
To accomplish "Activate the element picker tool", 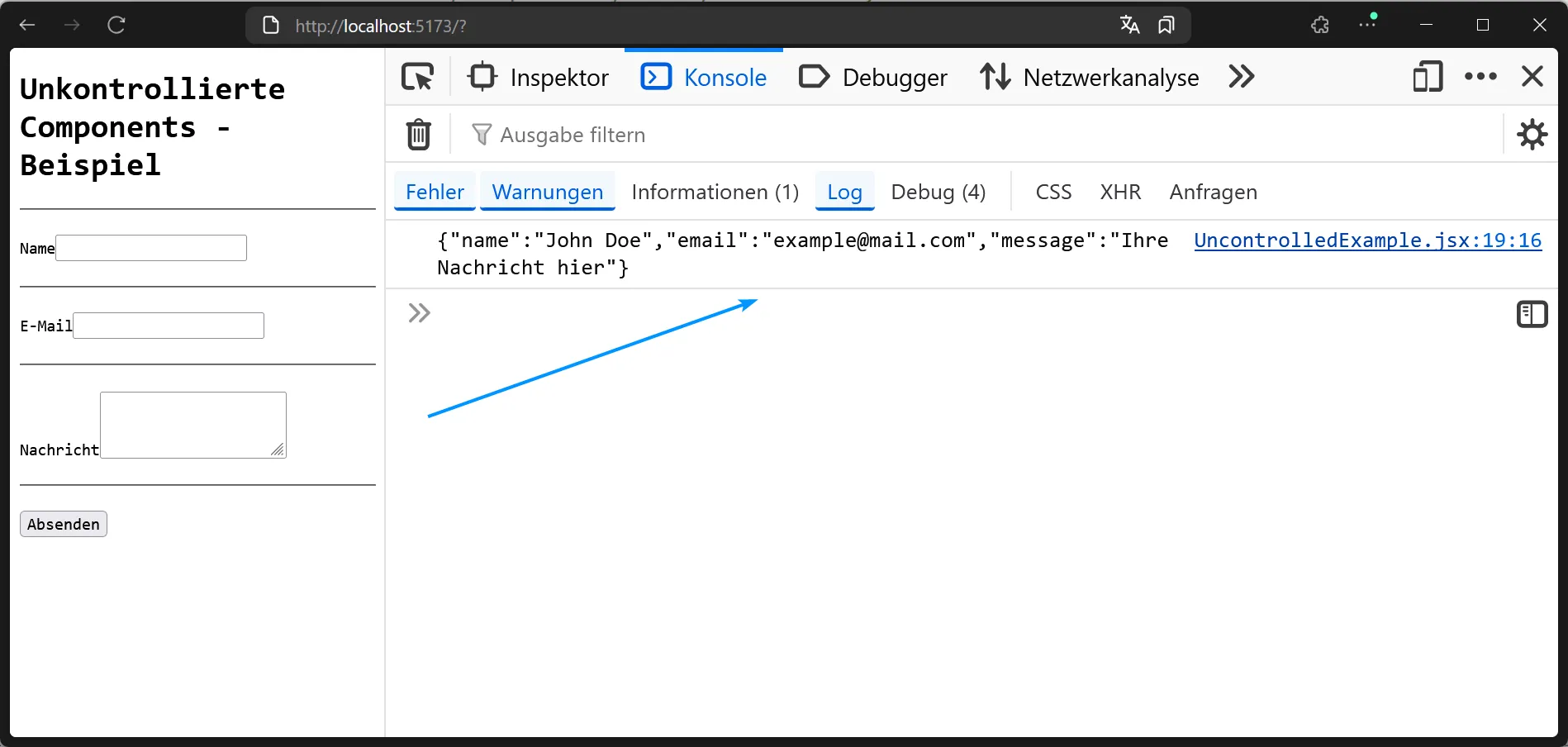I will tap(418, 77).
